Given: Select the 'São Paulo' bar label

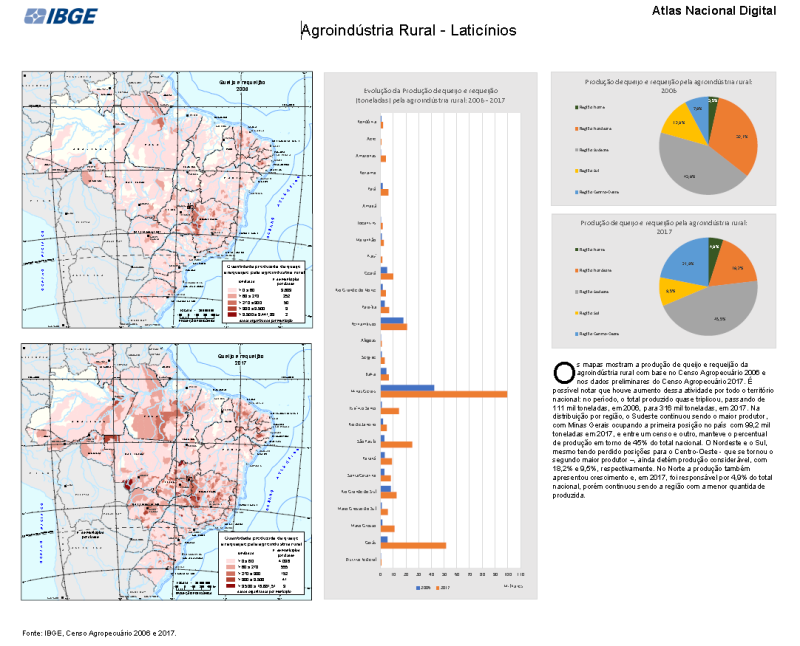Looking at the screenshot, I should pyautogui.click(x=367, y=441).
